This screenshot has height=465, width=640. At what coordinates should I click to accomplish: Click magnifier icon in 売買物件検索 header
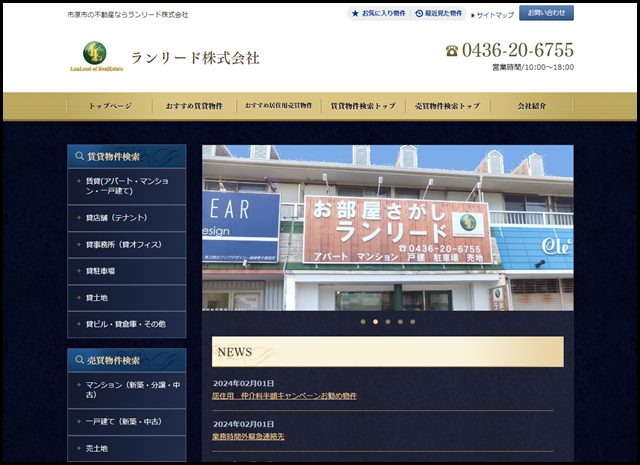[x=79, y=360]
